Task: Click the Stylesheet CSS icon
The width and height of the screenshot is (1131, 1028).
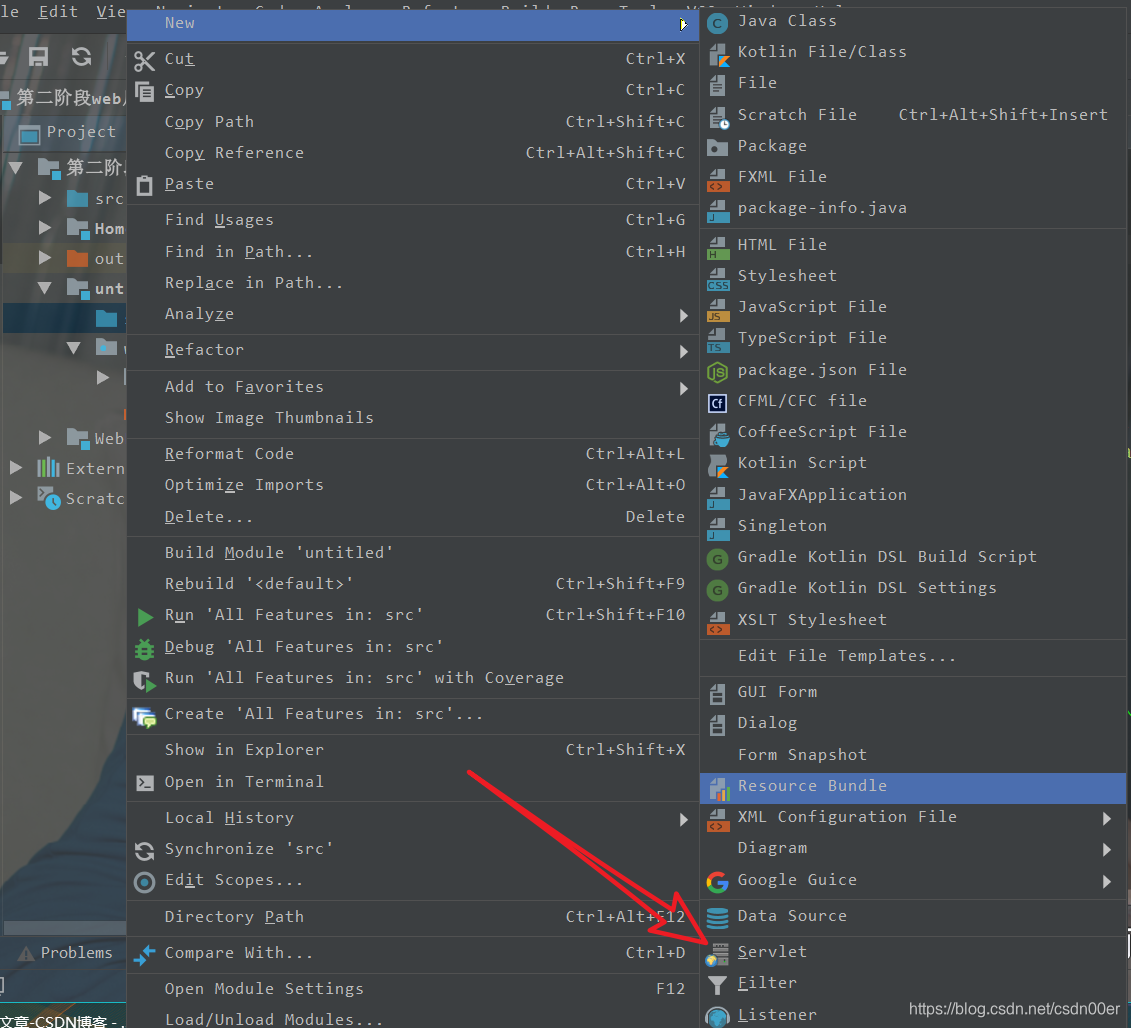Action: pyautogui.click(x=718, y=278)
